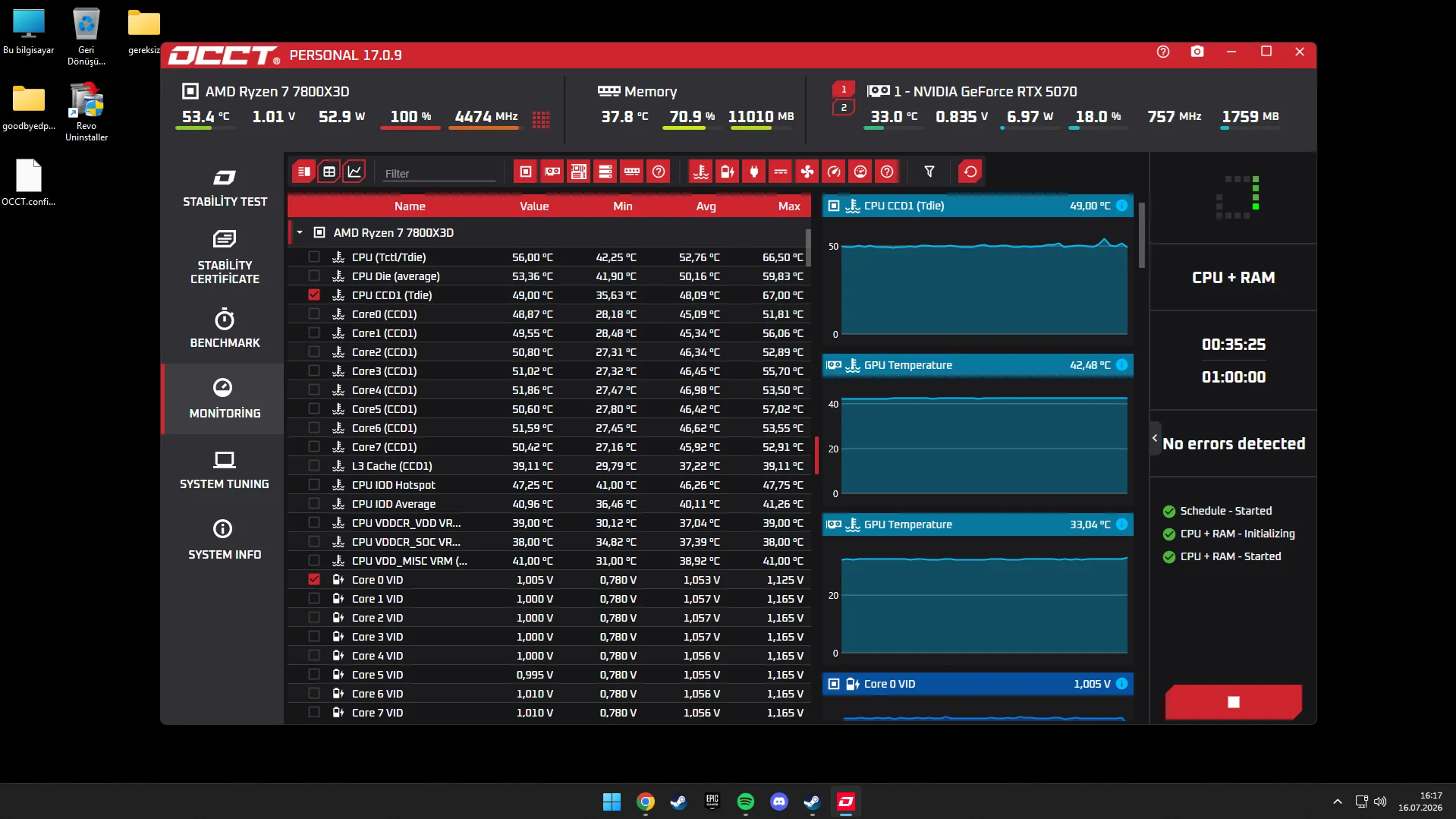Screen dimensions: 1456x819
Task: Enable the CPU IOD Hotspot checkbox
Action: point(314,485)
